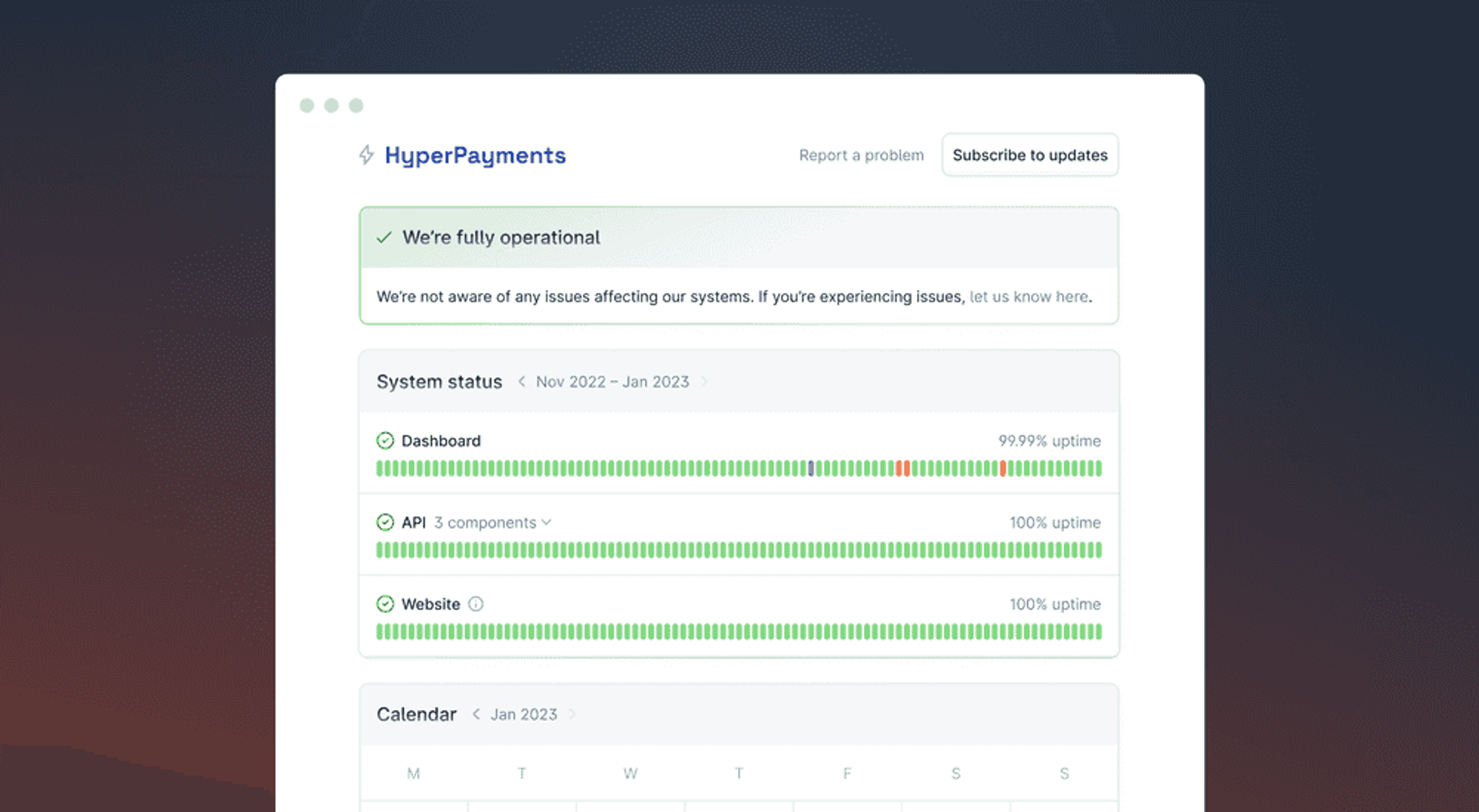Click the grey bar in Dashboard uptime timeline

tap(811, 468)
